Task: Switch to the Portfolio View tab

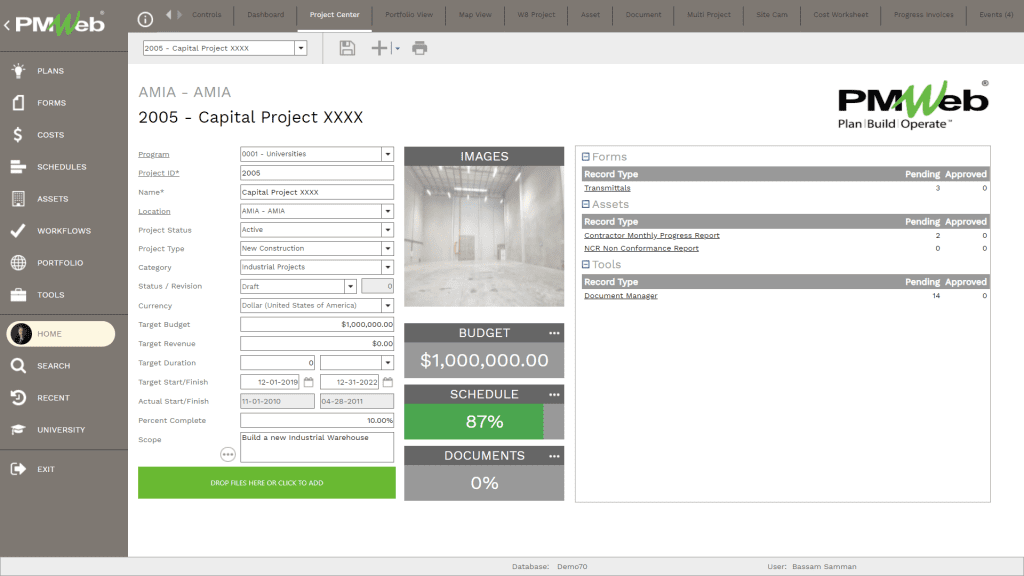Action: [x=409, y=14]
